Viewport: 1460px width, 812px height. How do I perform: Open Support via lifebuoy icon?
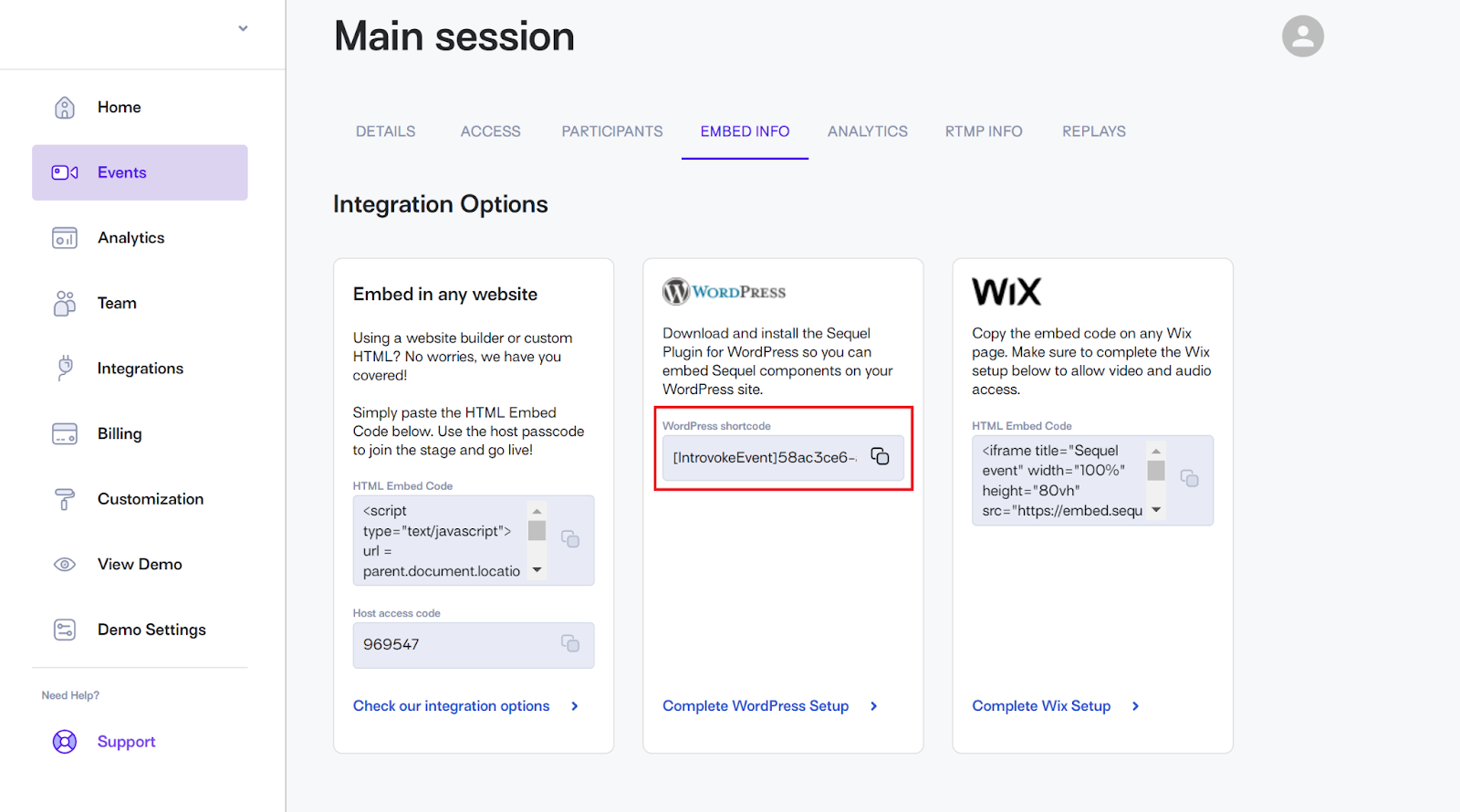65,742
